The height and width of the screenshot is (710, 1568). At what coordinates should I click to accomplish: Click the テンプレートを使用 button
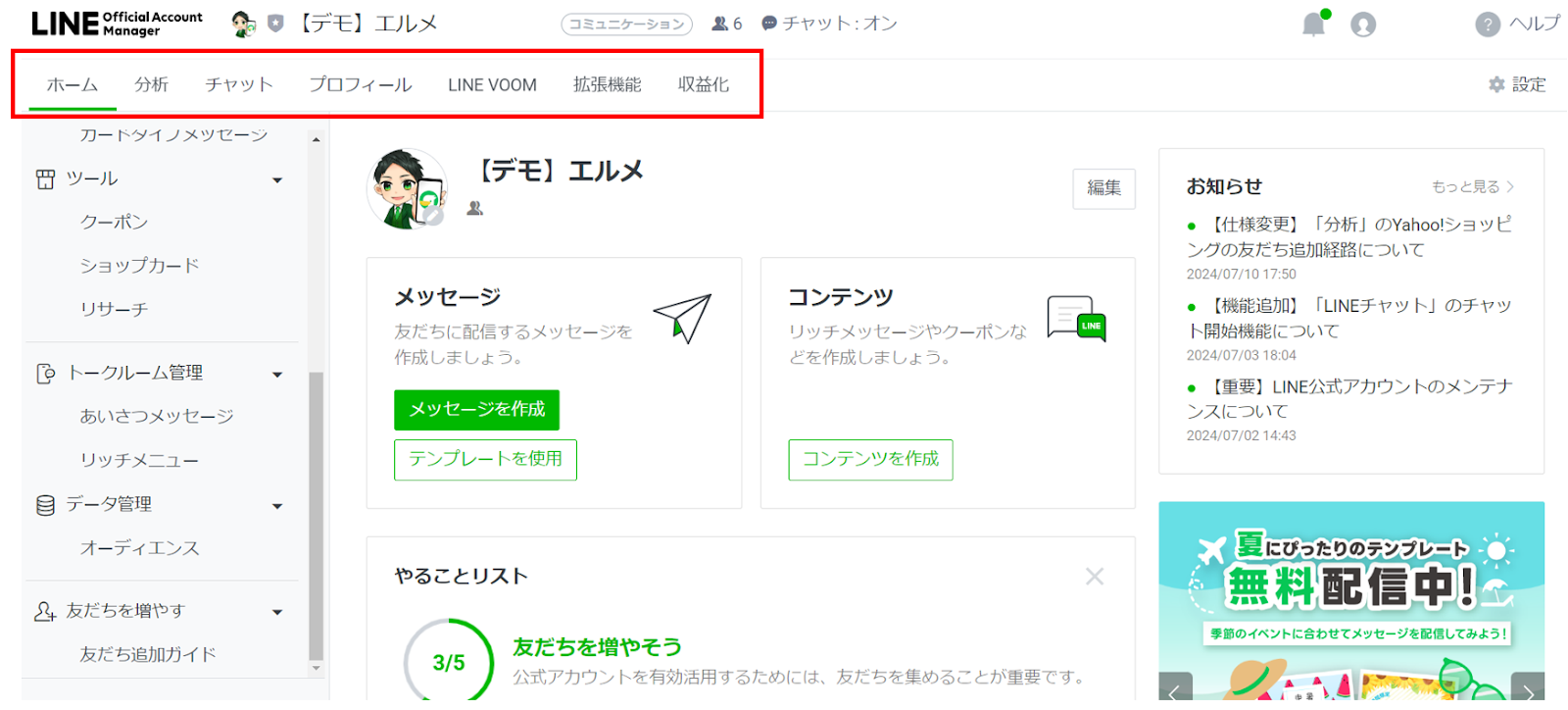(x=486, y=460)
